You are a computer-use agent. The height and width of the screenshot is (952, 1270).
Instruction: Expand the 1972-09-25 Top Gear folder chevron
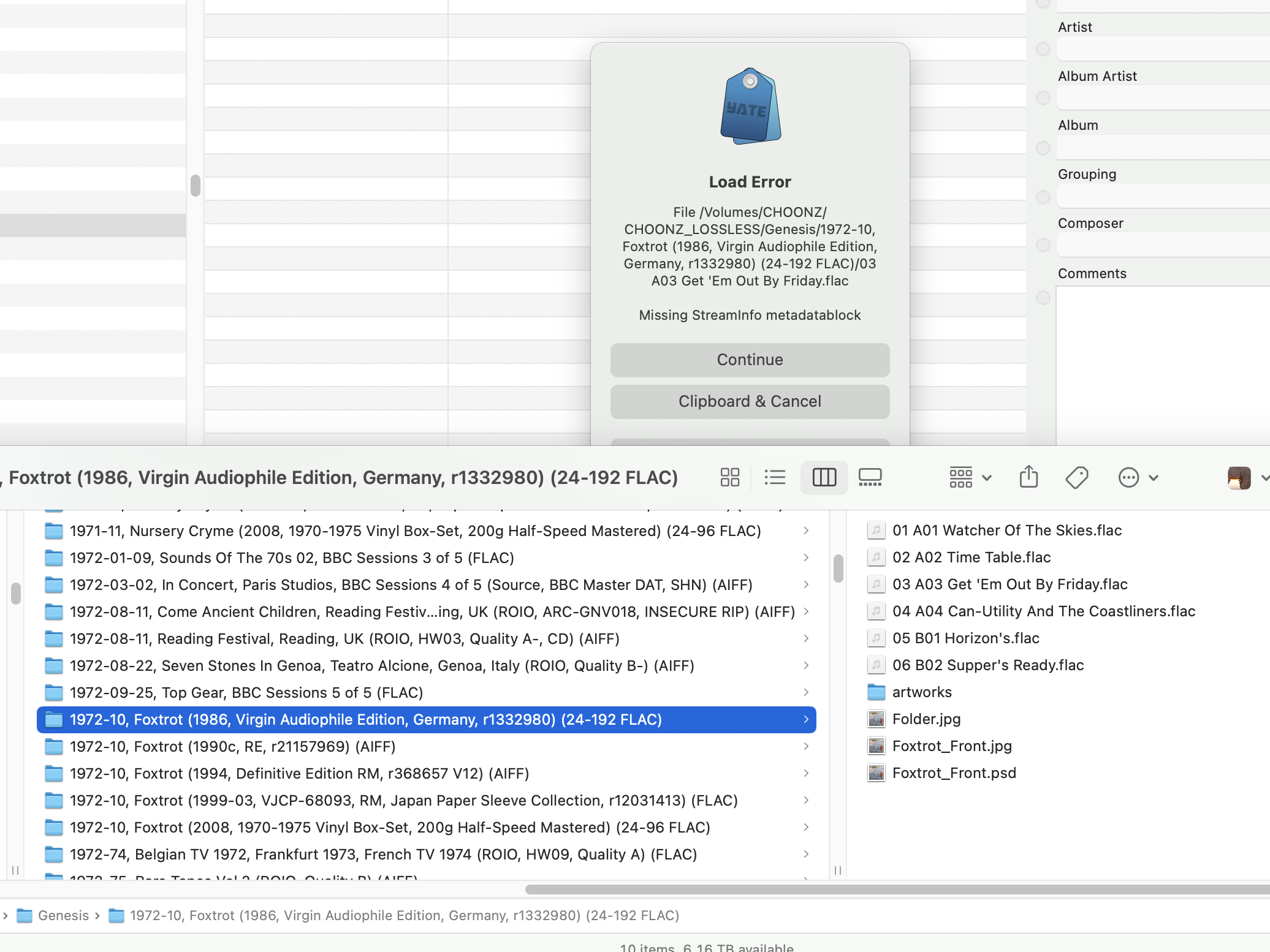pos(806,692)
